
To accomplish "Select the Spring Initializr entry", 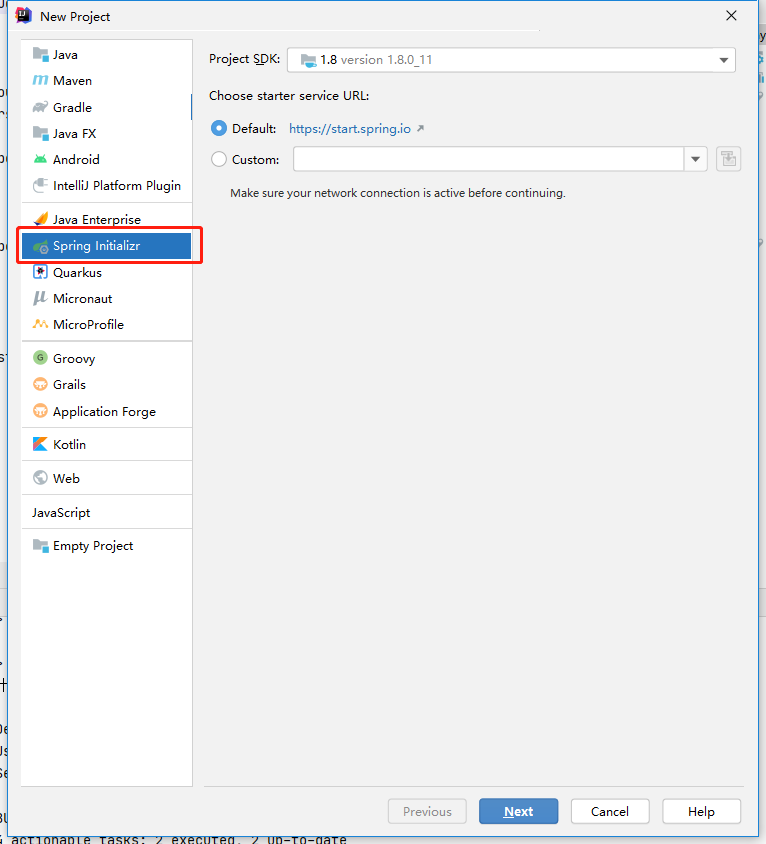I will point(107,246).
